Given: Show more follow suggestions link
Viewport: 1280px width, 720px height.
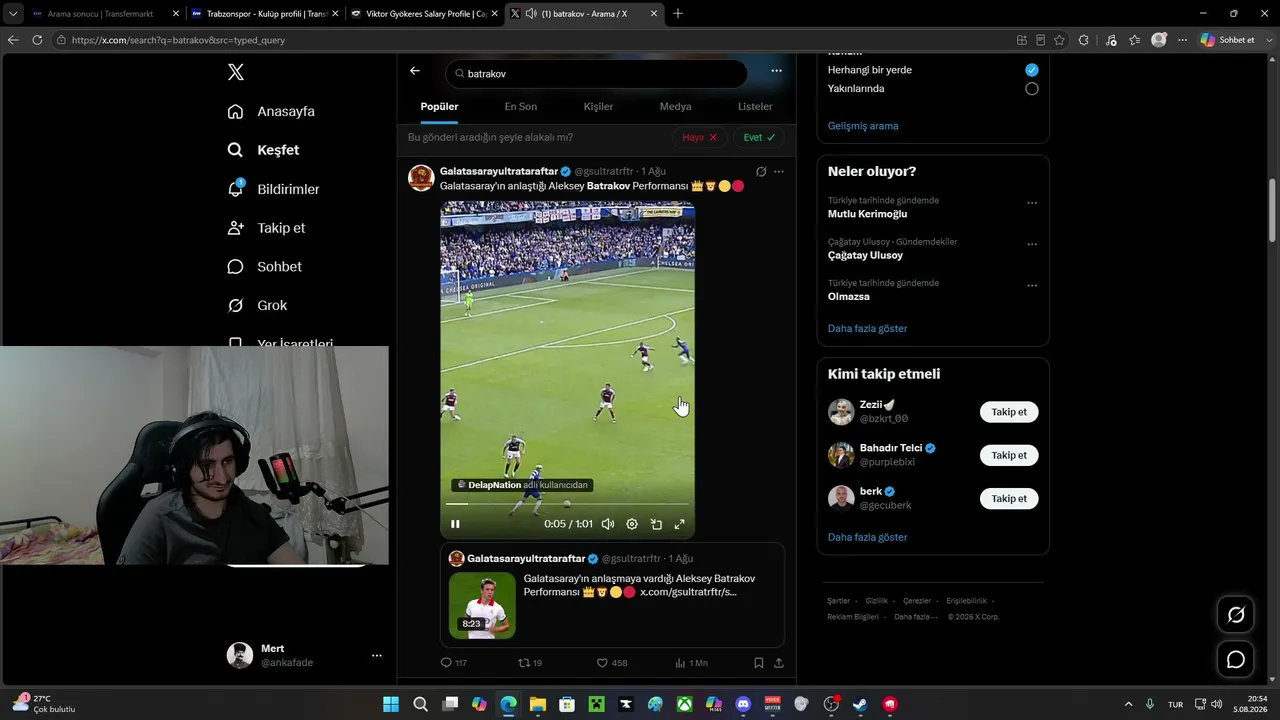Looking at the screenshot, I should coord(868,537).
